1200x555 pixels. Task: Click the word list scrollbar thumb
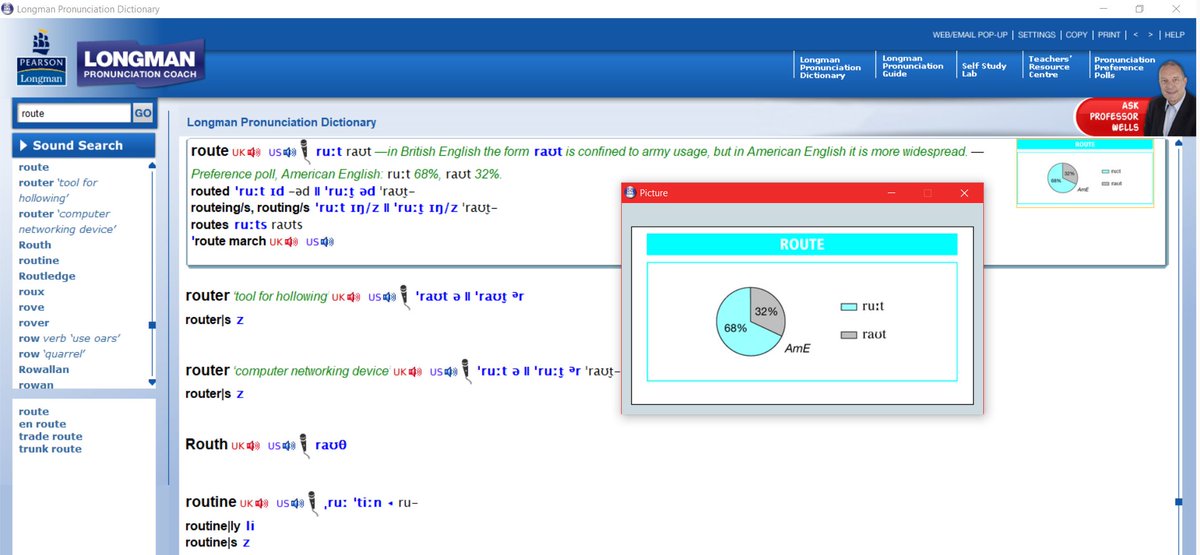tap(152, 325)
